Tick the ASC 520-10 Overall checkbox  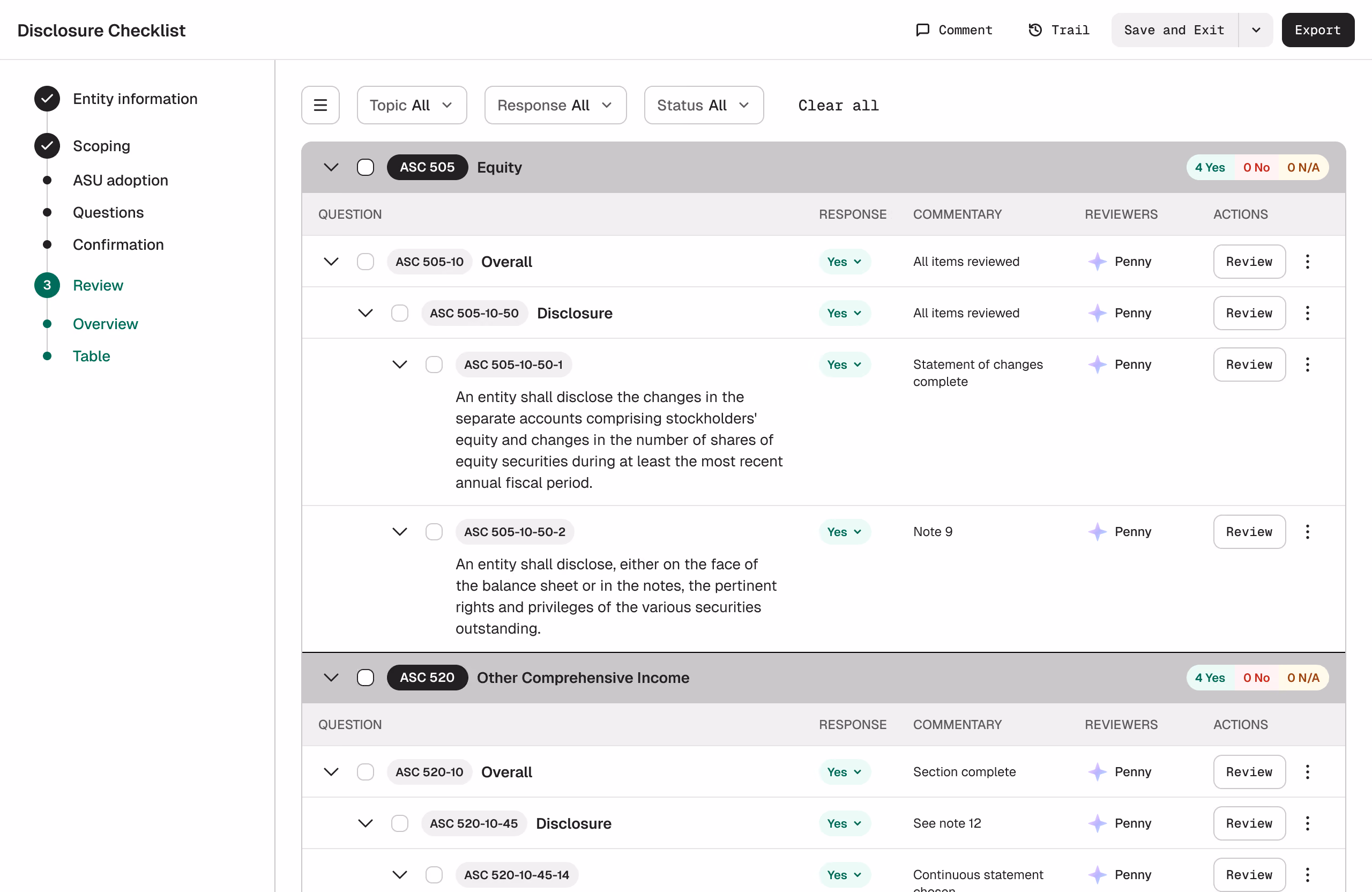click(366, 772)
